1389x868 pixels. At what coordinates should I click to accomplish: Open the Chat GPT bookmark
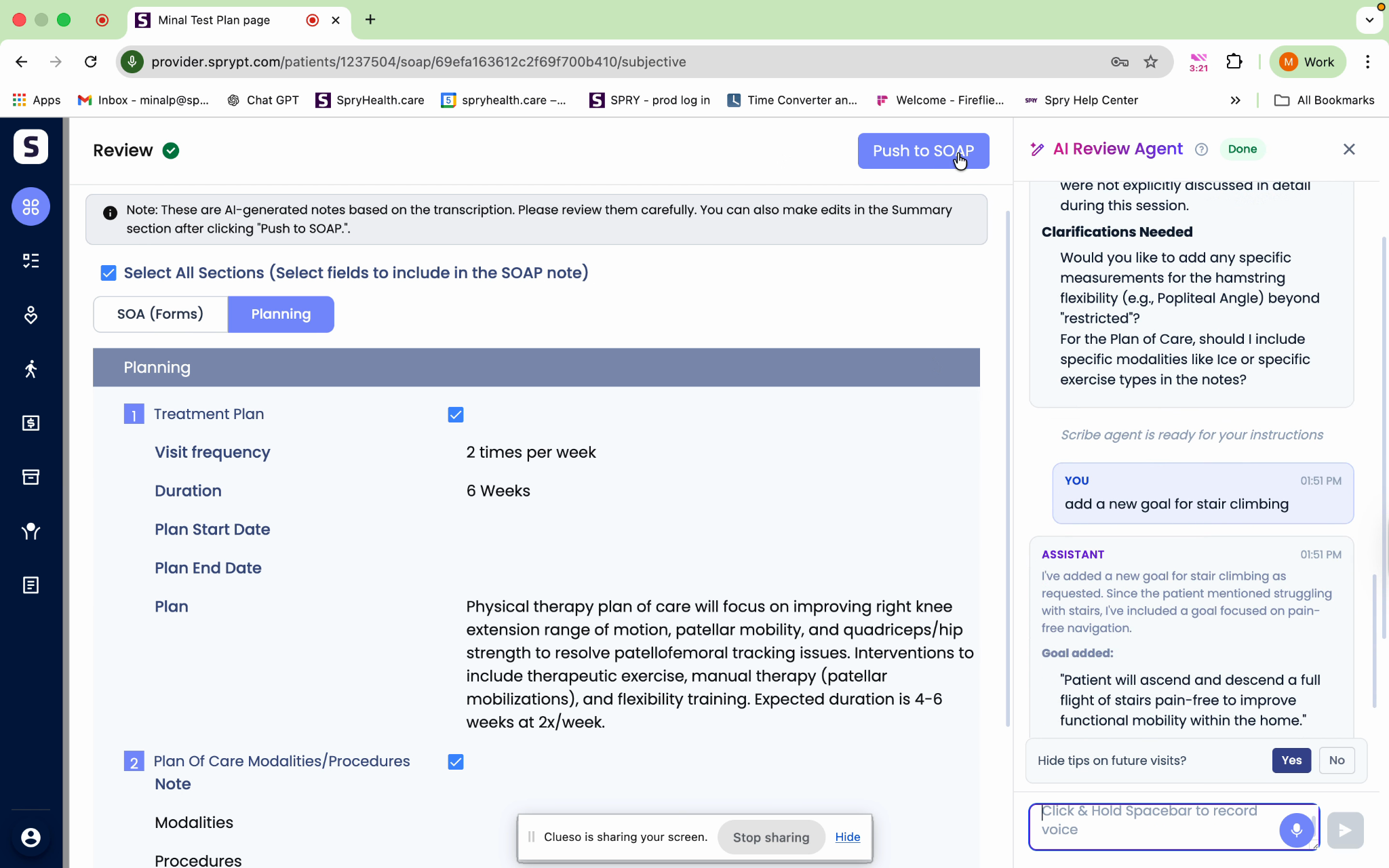[x=263, y=100]
